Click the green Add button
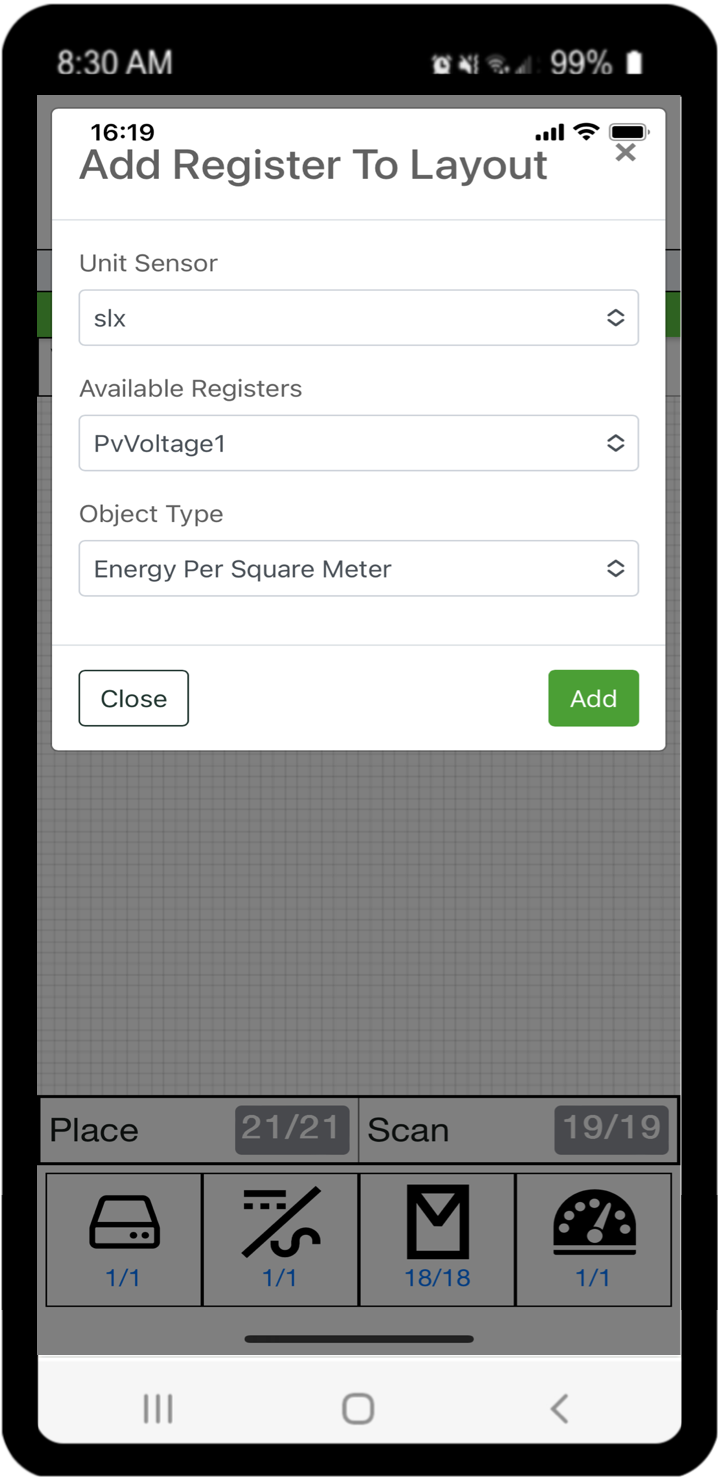 [593, 698]
